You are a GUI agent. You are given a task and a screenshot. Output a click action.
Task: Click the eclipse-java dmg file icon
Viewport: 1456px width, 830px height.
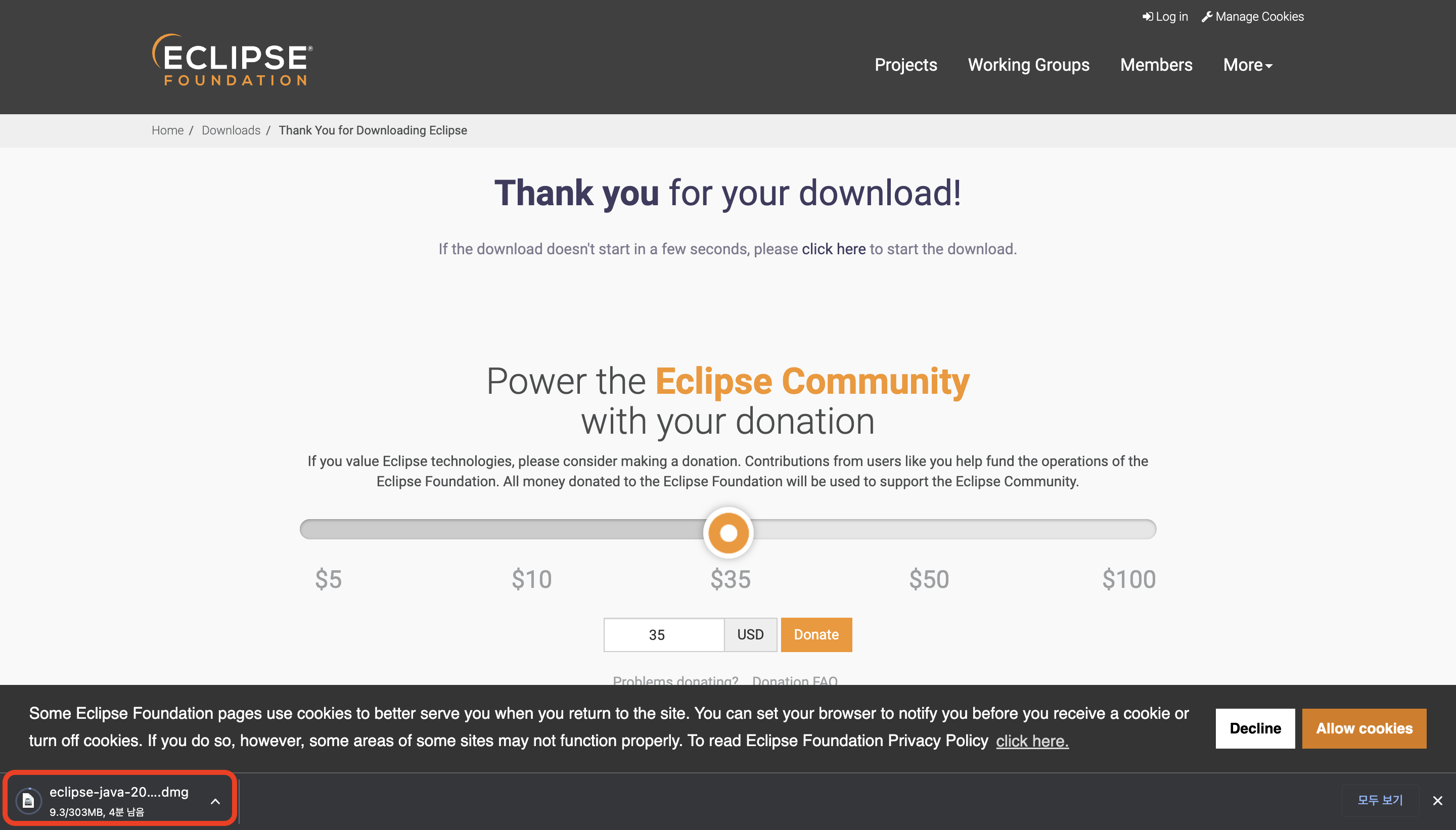tap(28, 800)
